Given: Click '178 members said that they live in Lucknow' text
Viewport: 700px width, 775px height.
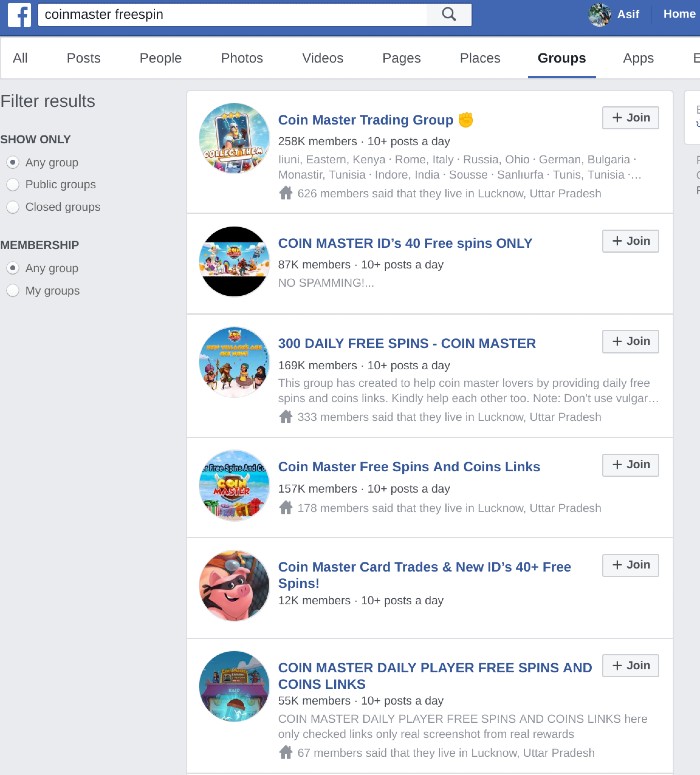Looking at the screenshot, I should (449, 508).
